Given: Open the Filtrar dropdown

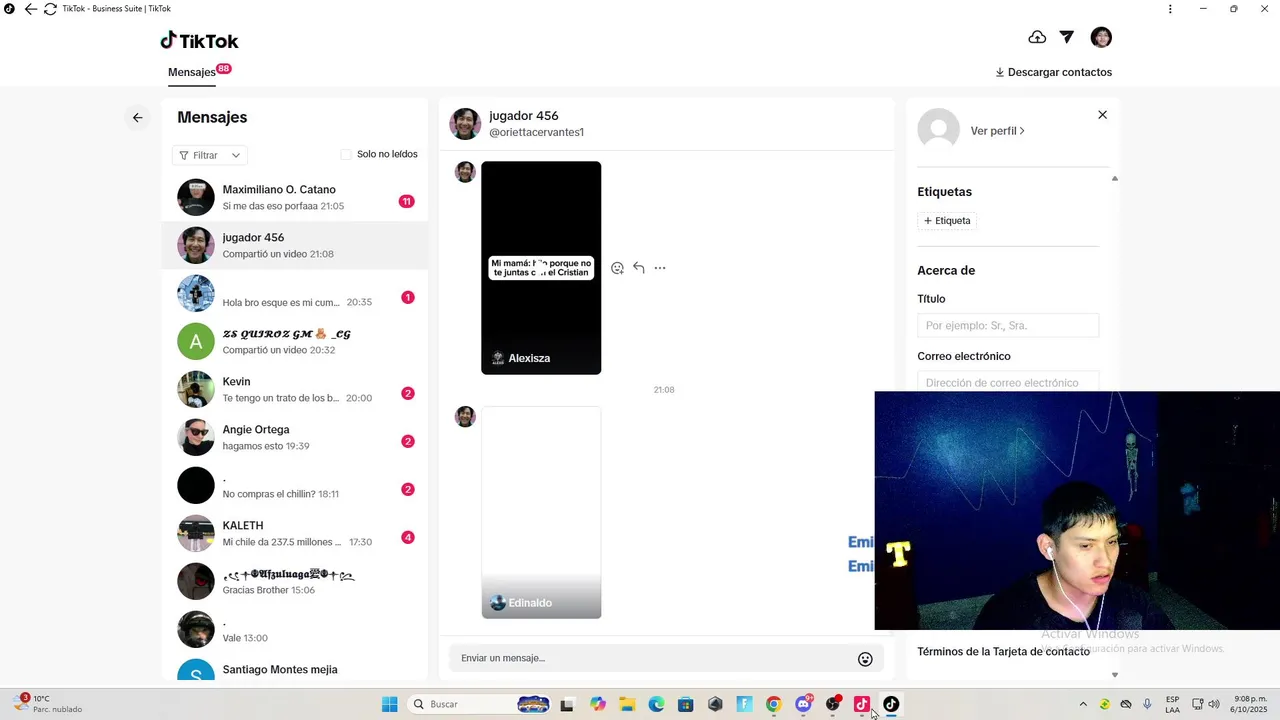Looking at the screenshot, I should point(210,155).
